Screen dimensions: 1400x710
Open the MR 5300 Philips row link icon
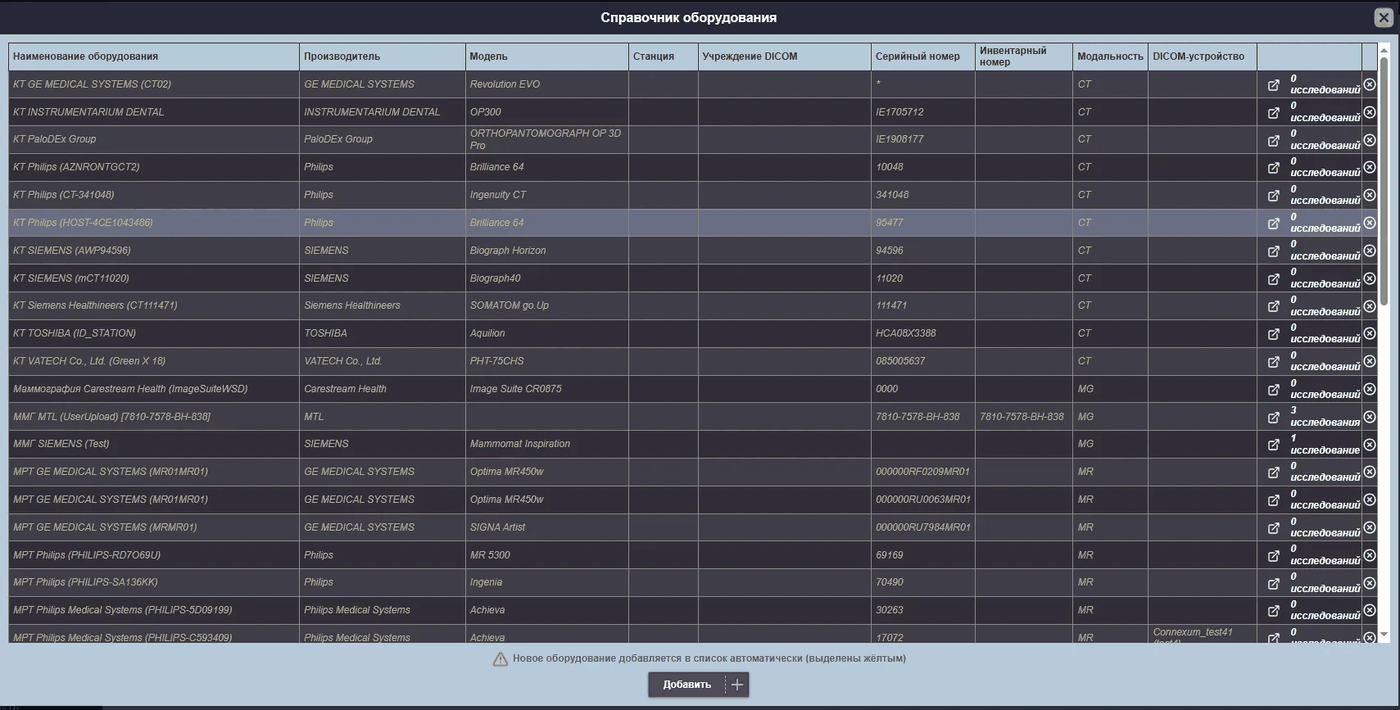click(x=1273, y=556)
